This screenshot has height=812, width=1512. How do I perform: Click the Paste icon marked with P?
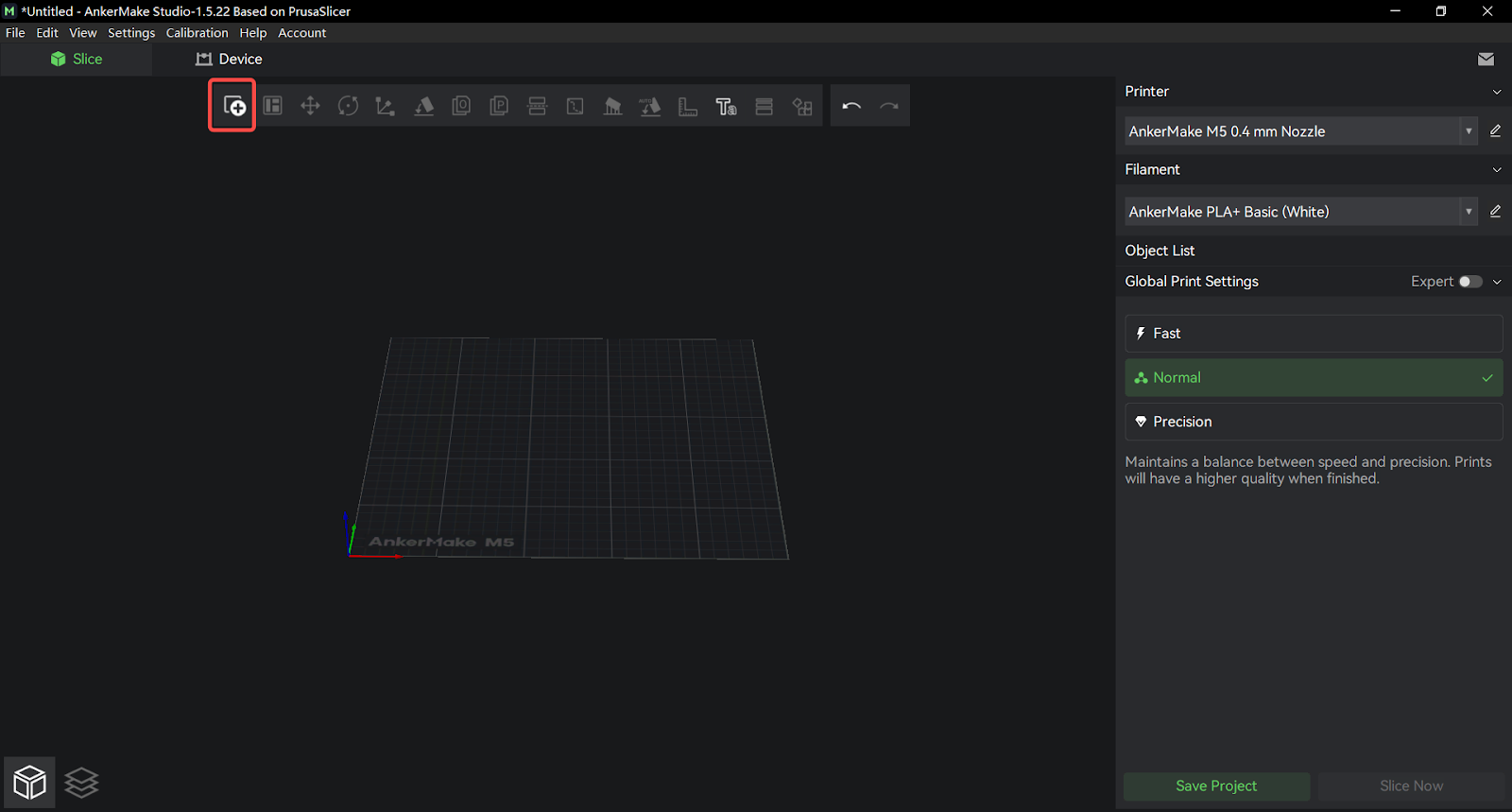click(499, 106)
